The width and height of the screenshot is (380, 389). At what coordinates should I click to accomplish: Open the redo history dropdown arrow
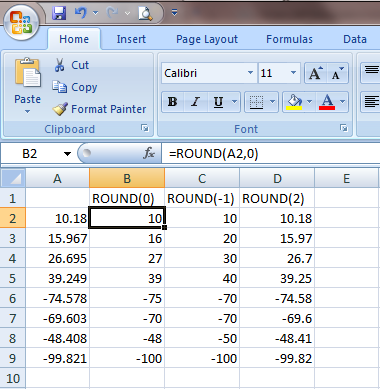127,13
